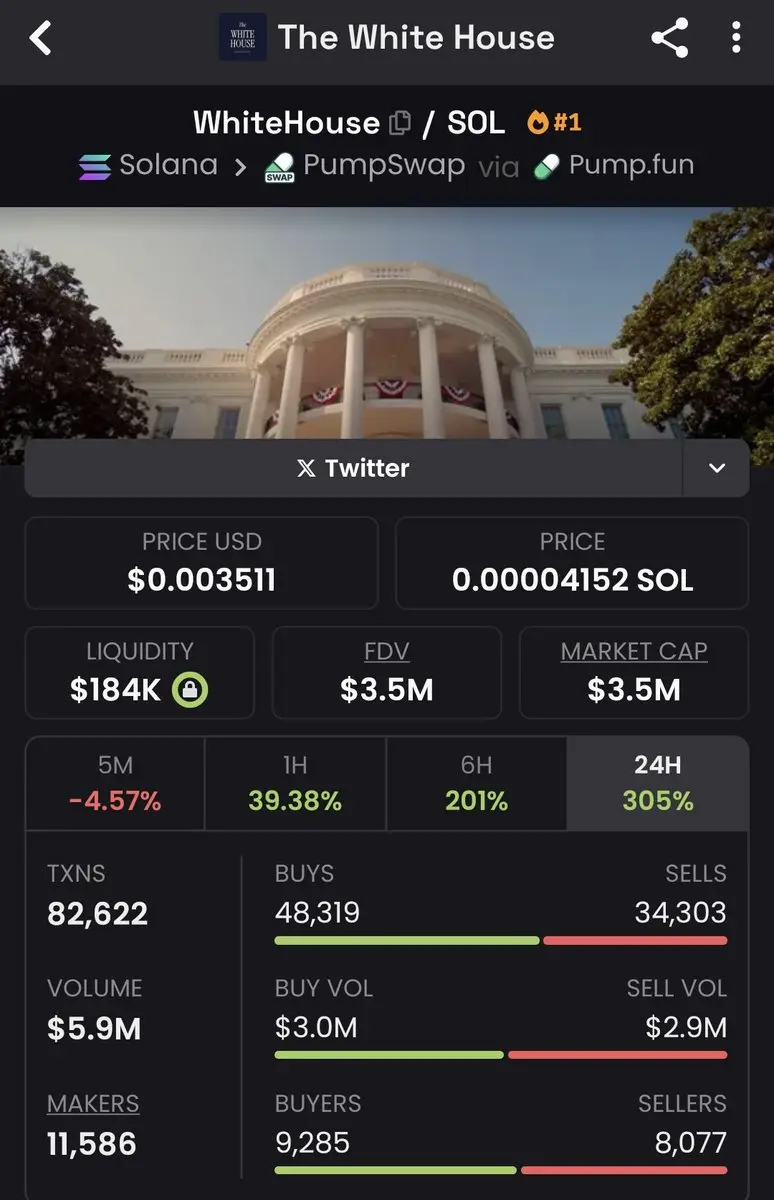
Task: Open the three-dot overflow menu
Action: (736, 39)
